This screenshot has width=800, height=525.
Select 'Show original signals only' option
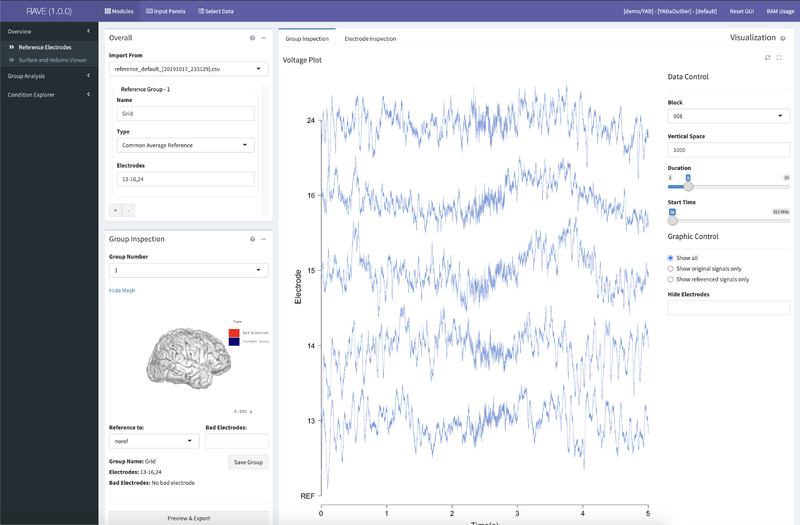(672, 269)
